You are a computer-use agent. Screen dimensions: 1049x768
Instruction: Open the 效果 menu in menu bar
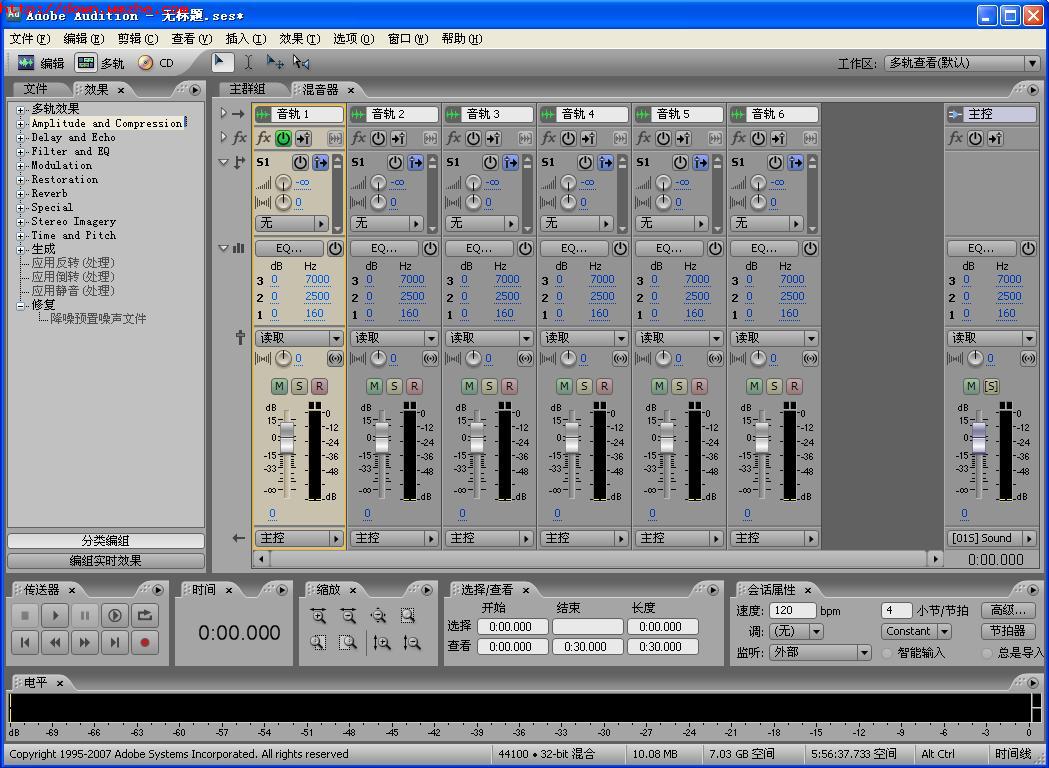click(x=300, y=39)
